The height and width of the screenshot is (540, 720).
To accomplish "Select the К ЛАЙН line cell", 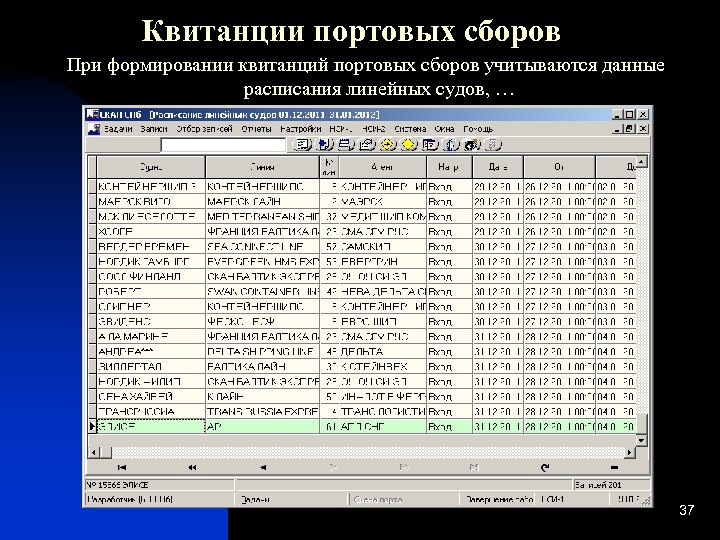I will [263, 397].
